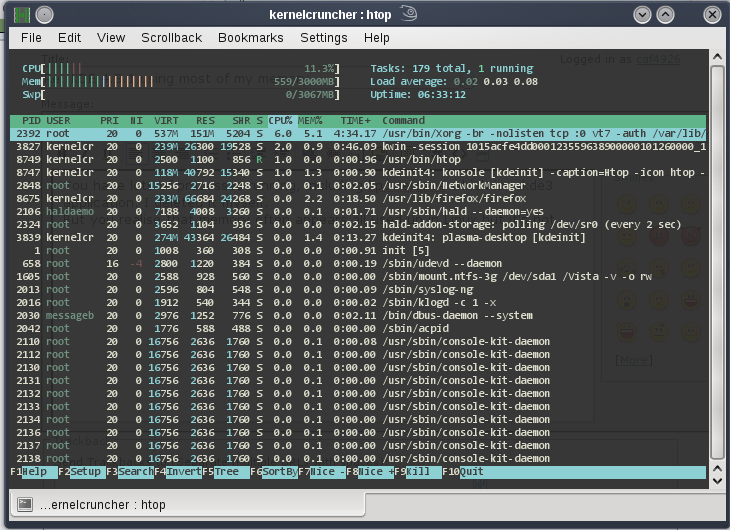Select the /bin/dbus-daemon --system row
Screen dimensions: 730x530
point(358,316)
